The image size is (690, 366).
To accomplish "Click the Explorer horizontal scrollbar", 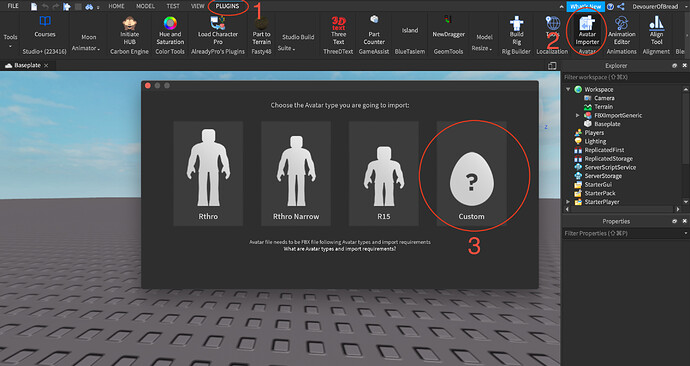I will click(x=623, y=209).
